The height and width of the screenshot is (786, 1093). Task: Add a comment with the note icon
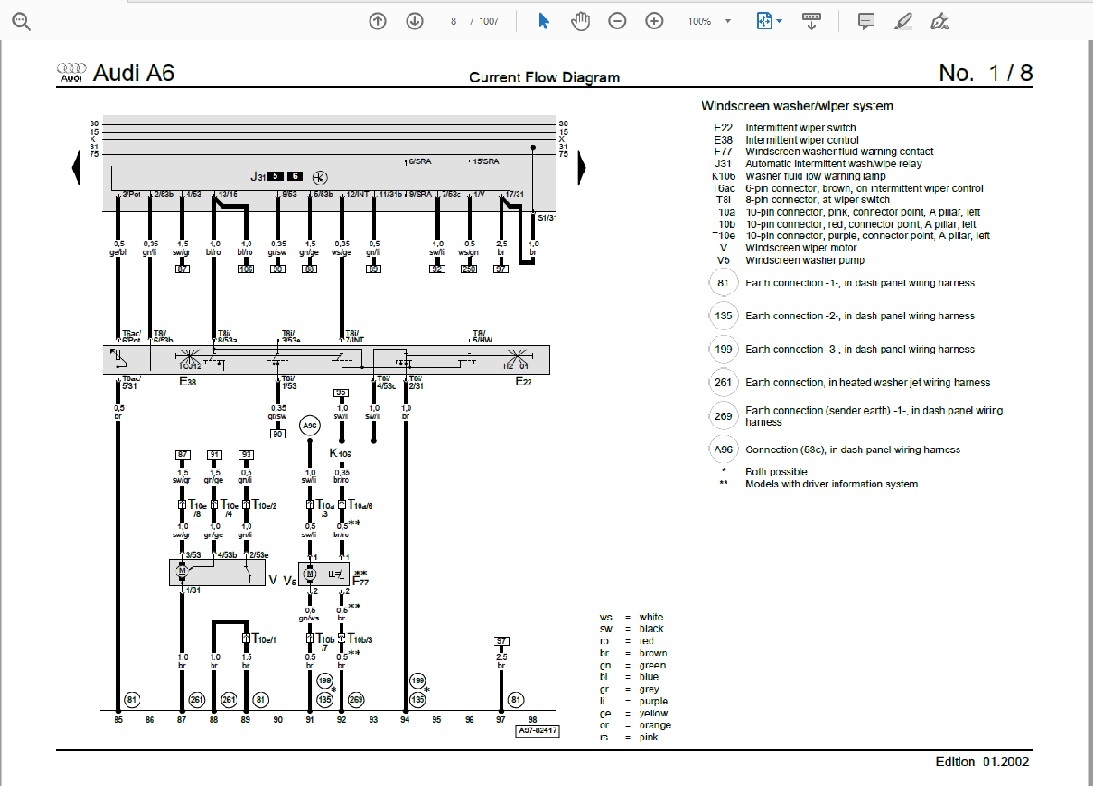click(866, 22)
